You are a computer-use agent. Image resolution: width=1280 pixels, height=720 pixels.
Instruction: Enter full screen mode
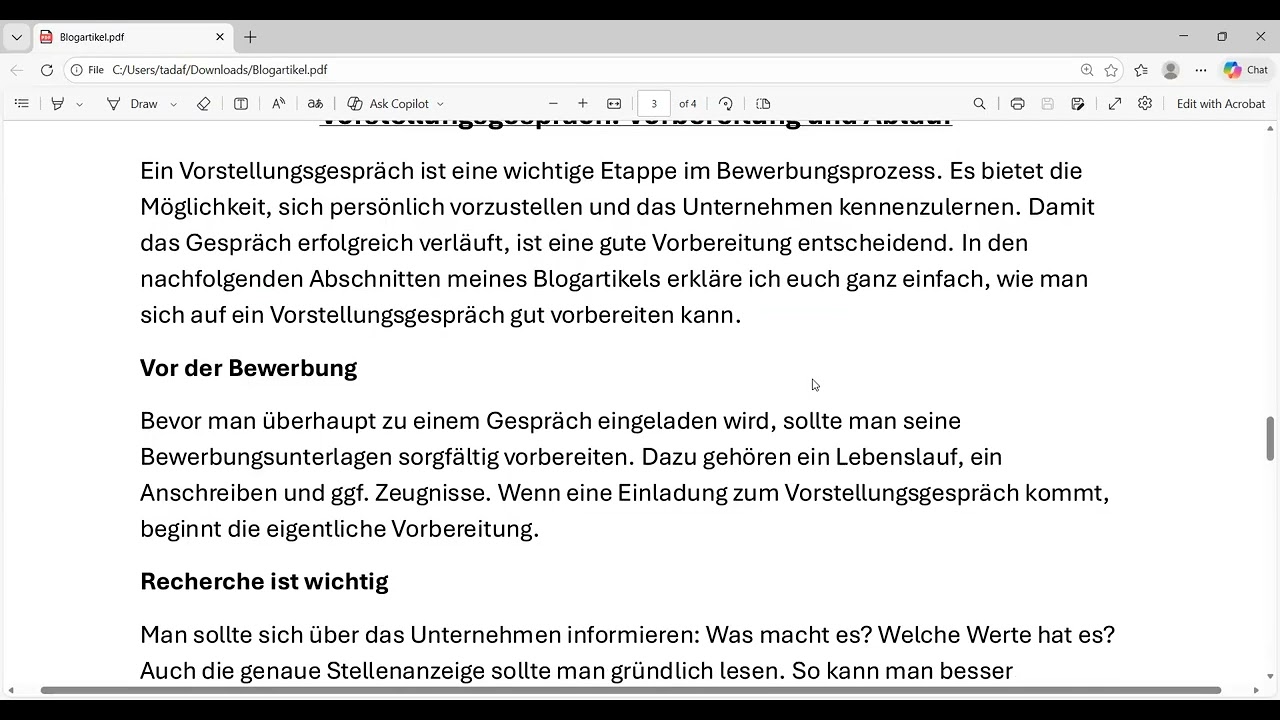pos(1115,104)
